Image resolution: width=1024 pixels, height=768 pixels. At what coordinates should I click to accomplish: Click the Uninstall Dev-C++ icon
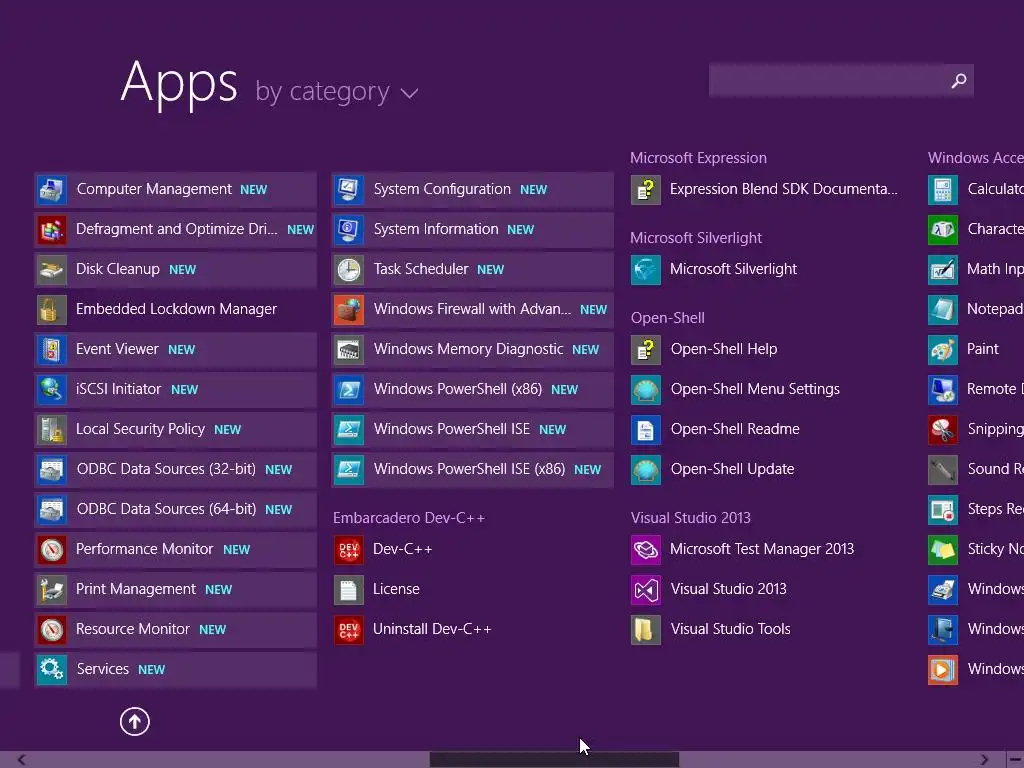point(349,630)
